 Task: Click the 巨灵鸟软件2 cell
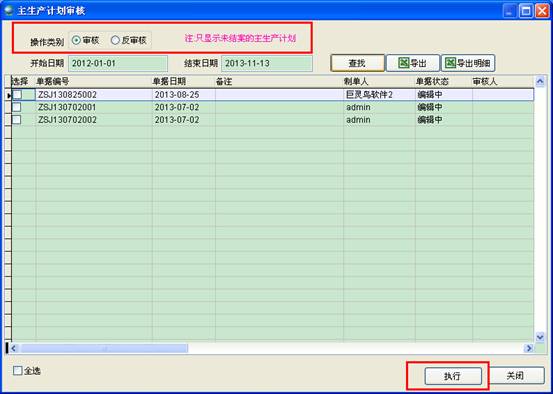(x=379, y=95)
